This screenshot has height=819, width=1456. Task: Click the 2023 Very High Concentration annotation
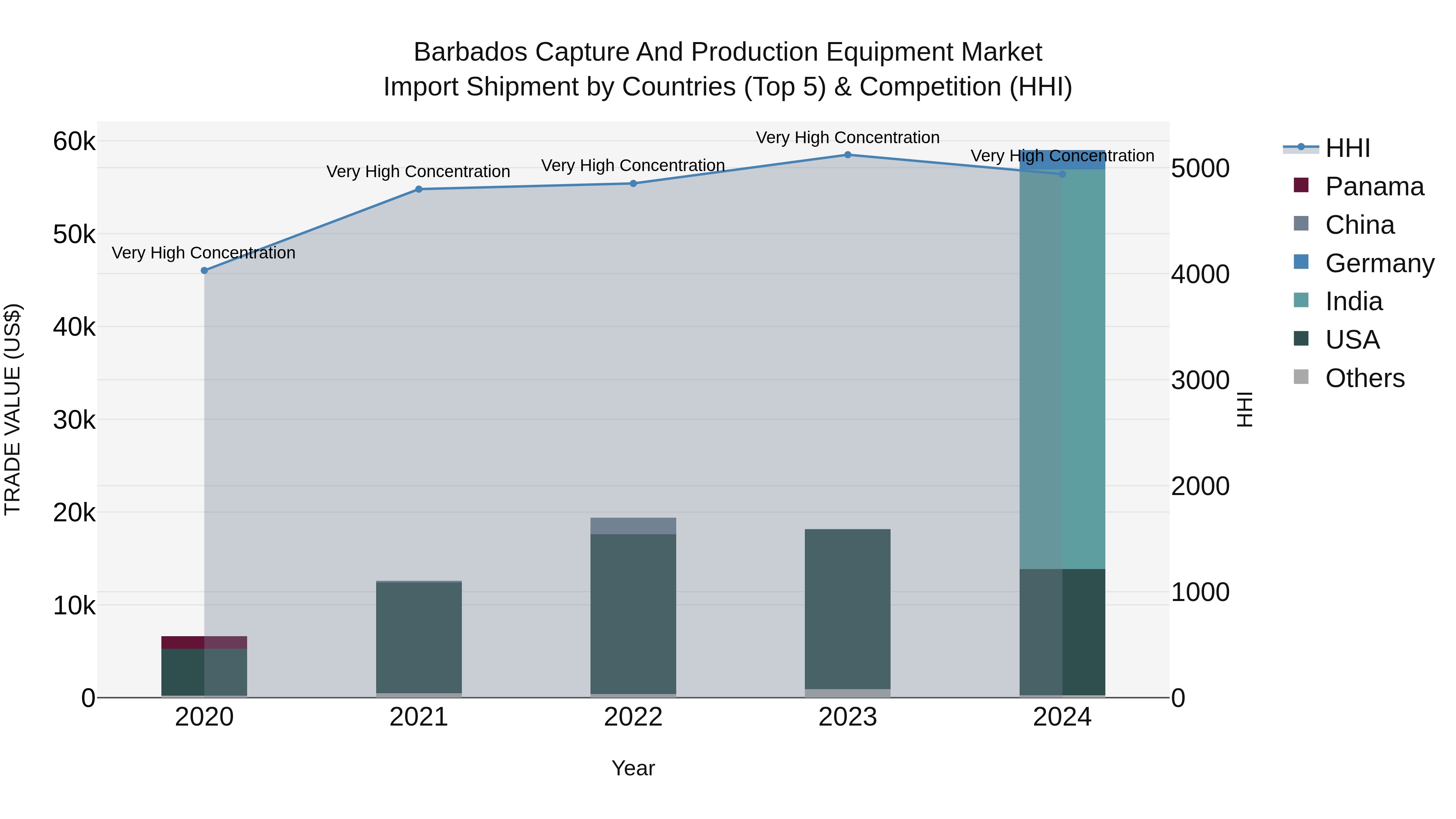click(x=848, y=138)
